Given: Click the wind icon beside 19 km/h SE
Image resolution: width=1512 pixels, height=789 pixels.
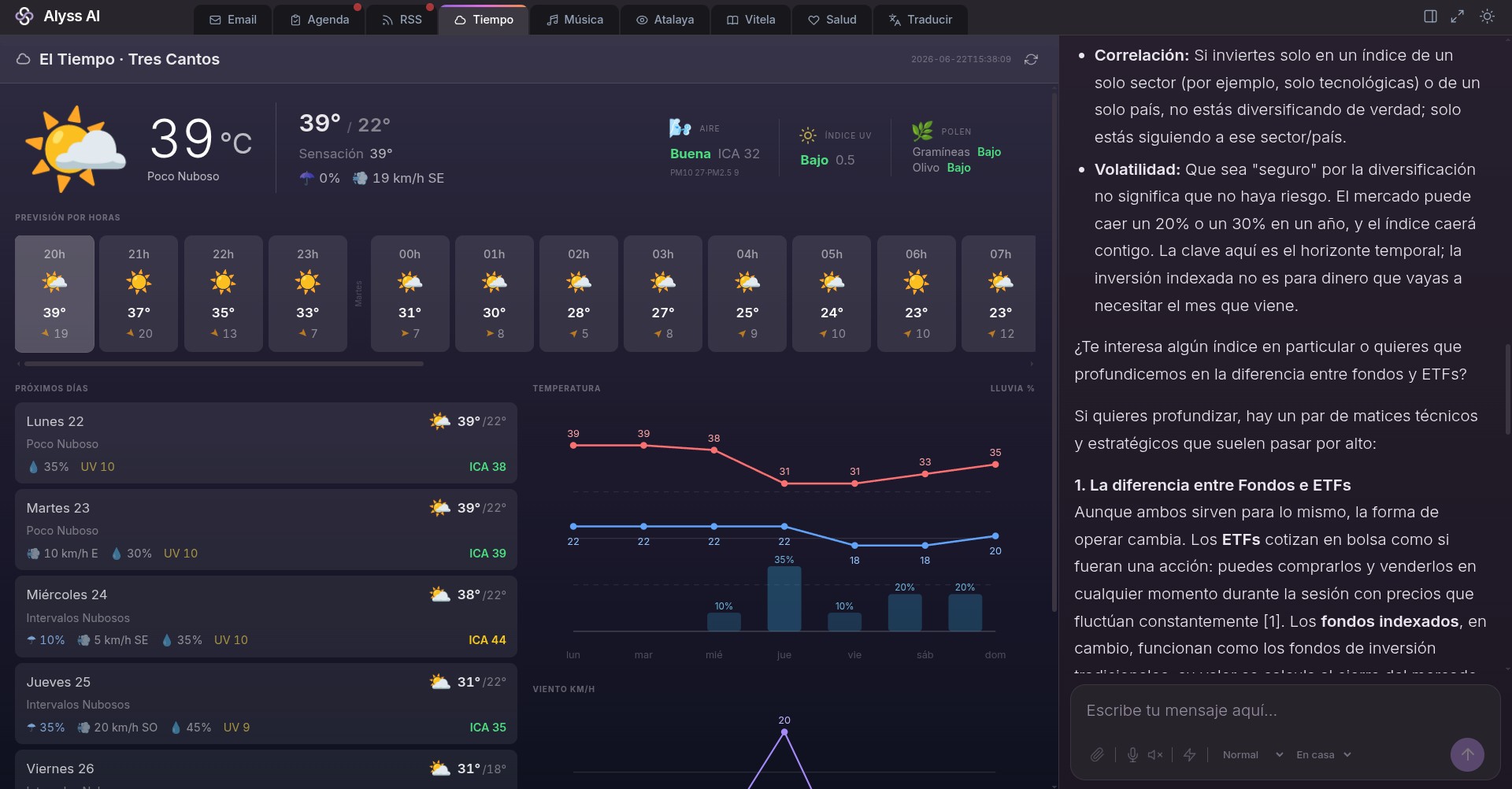Looking at the screenshot, I should (360, 179).
